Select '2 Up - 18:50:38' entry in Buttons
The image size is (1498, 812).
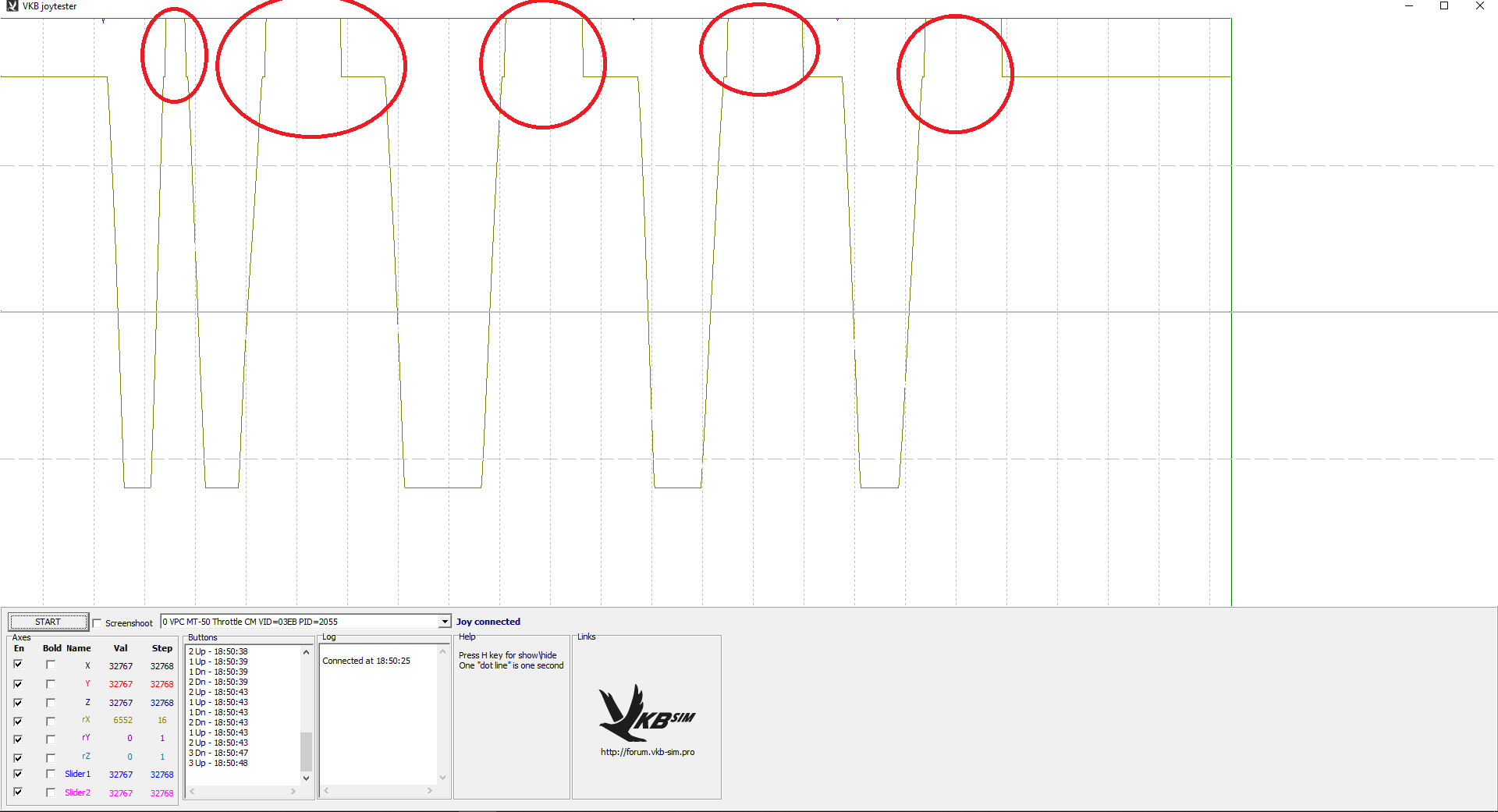[x=218, y=651]
